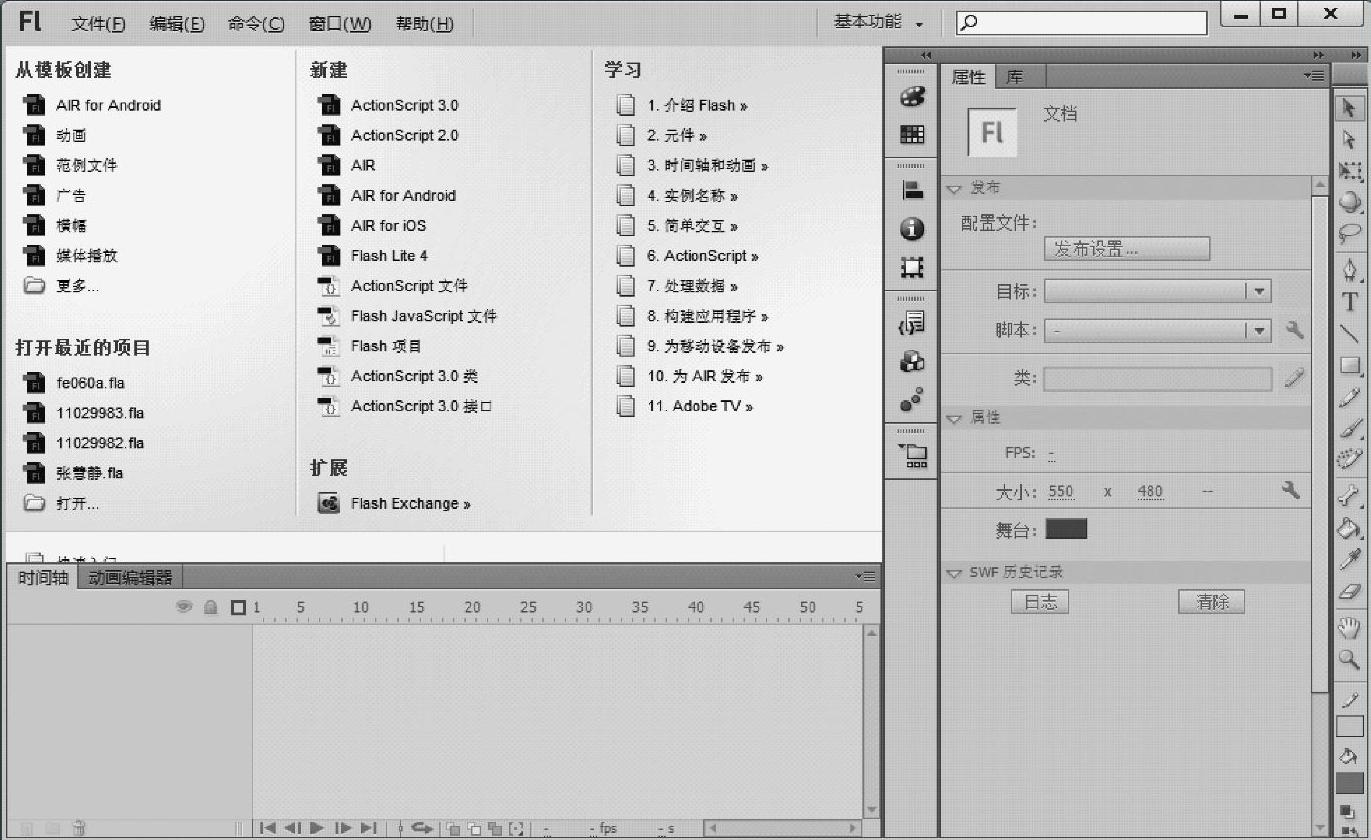Toggle onion skin button in timeline
Screen dimensions: 1371x840
pos(453,828)
